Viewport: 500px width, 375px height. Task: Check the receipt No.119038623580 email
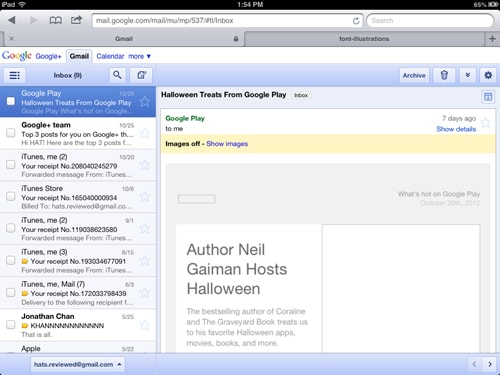pos(11,228)
